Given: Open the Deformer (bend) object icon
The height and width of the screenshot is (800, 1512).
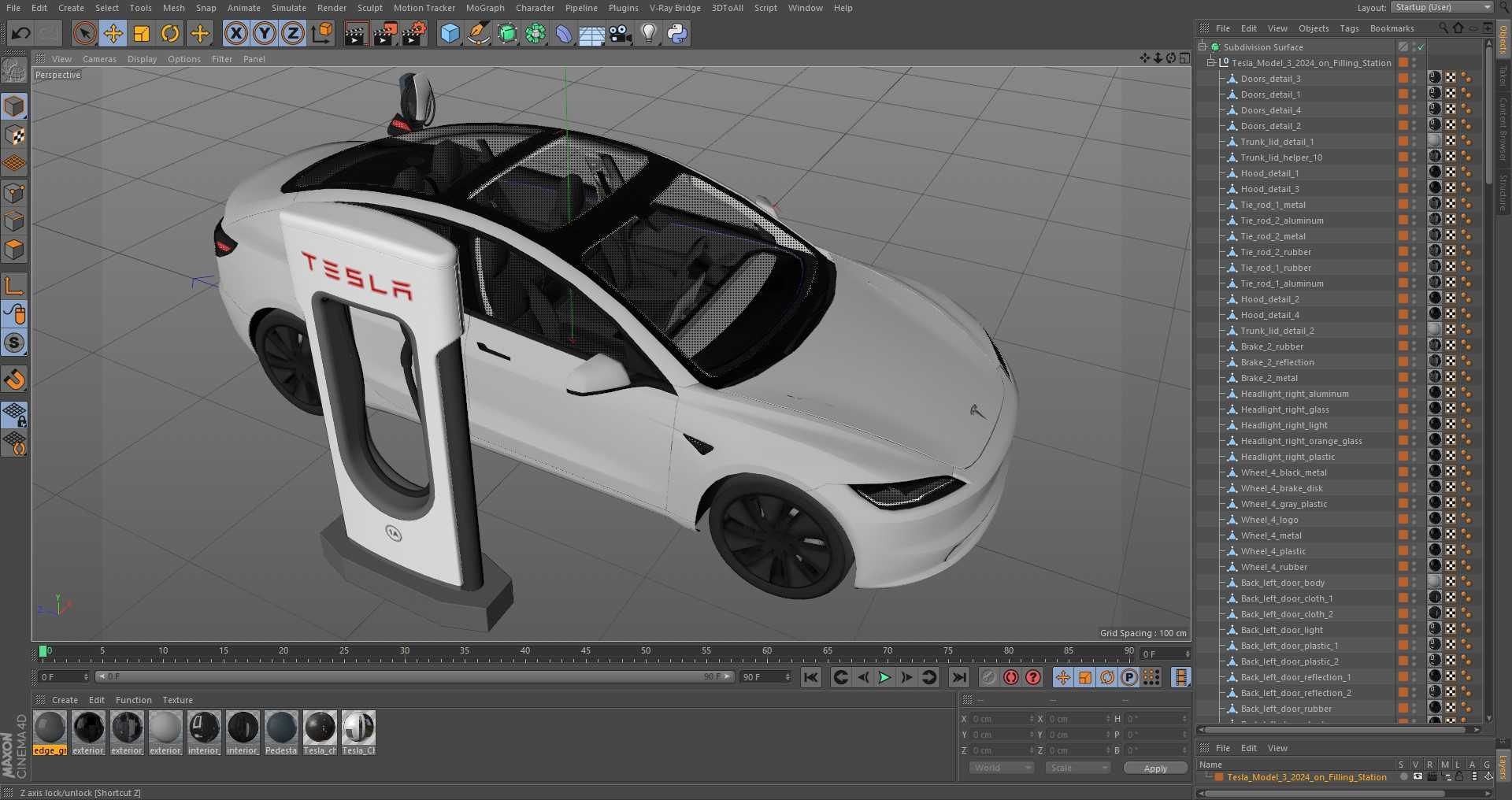Looking at the screenshot, I should click(564, 33).
